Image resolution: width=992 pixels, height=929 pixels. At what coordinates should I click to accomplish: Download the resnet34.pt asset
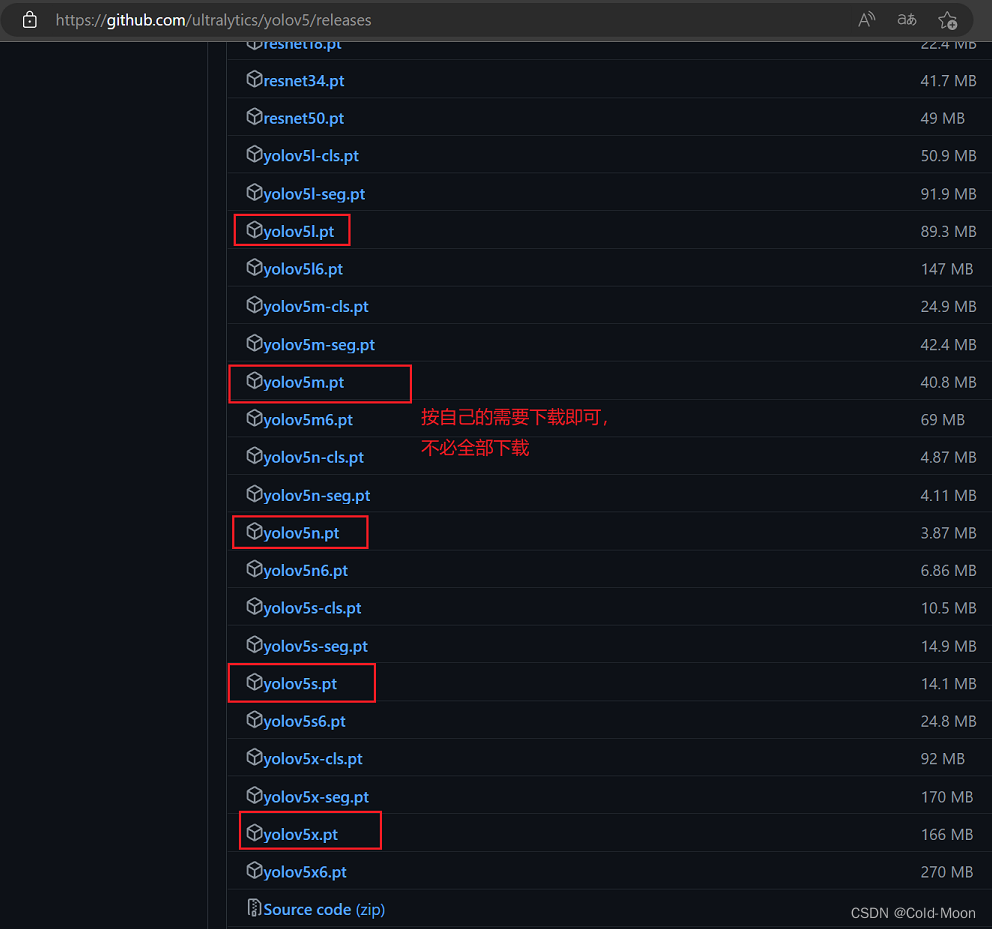point(304,81)
